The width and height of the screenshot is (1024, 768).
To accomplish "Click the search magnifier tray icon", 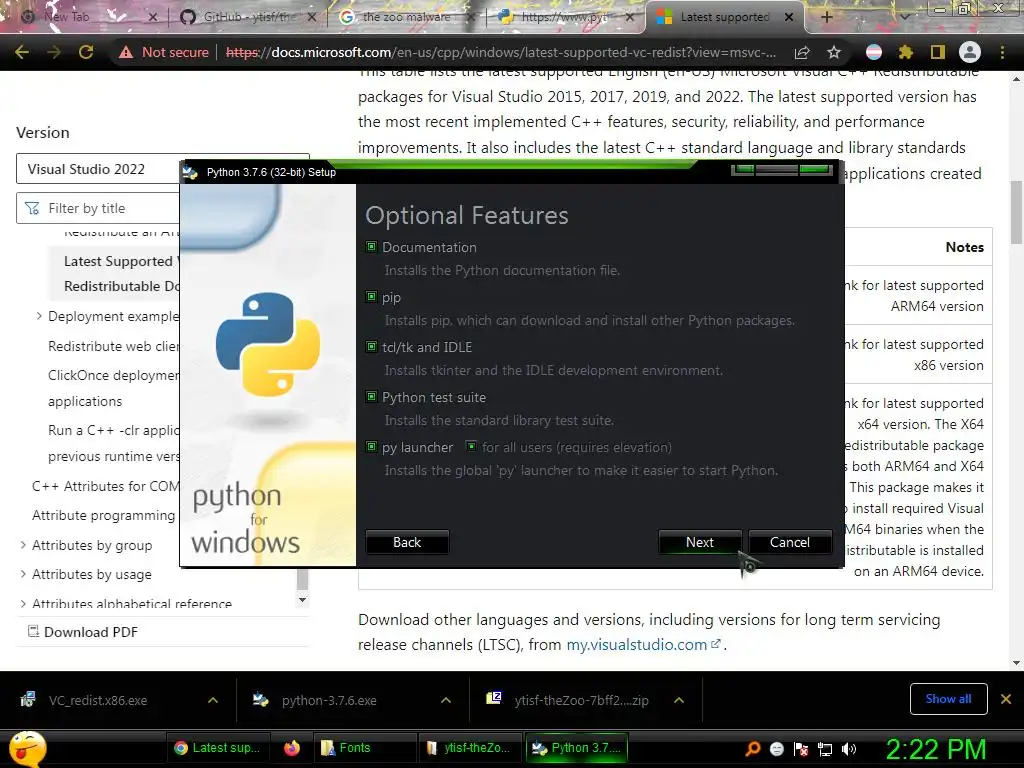I will coord(753,748).
